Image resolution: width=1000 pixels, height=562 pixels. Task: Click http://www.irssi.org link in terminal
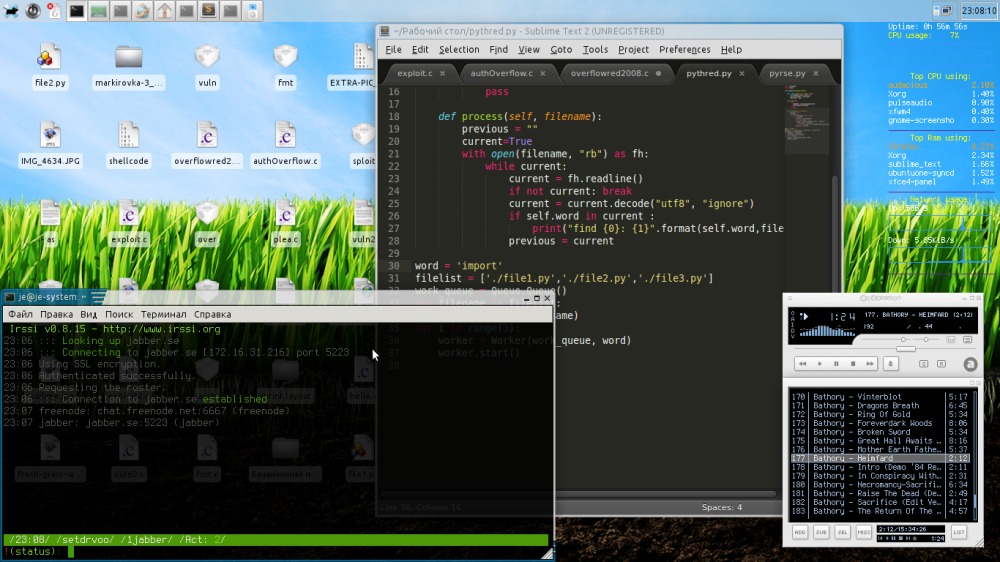tap(161, 329)
